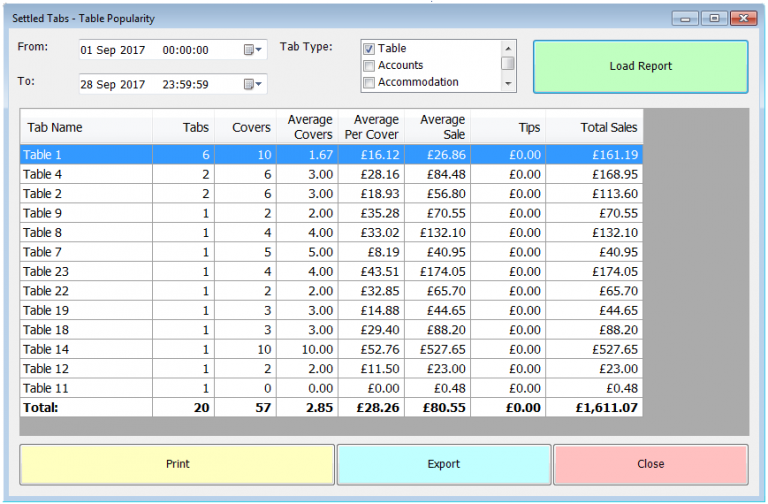The width and height of the screenshot is (768, 504).
Task: Open the From date calendar dropdown
Action: coord(252,49)
